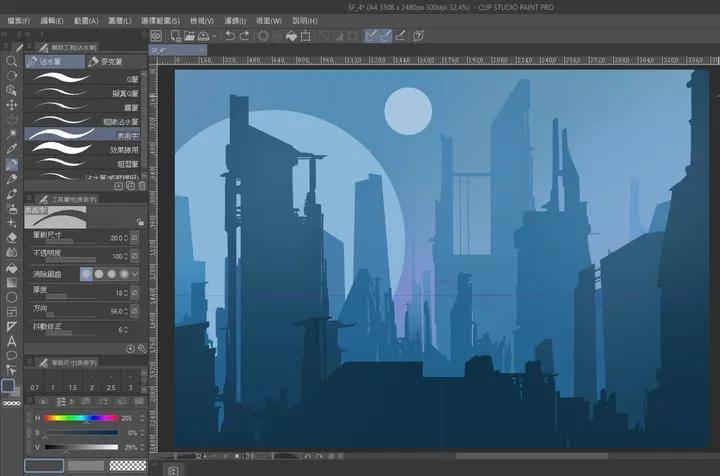Open the 濾鏡(I) menu

click(x=234, y=20)
